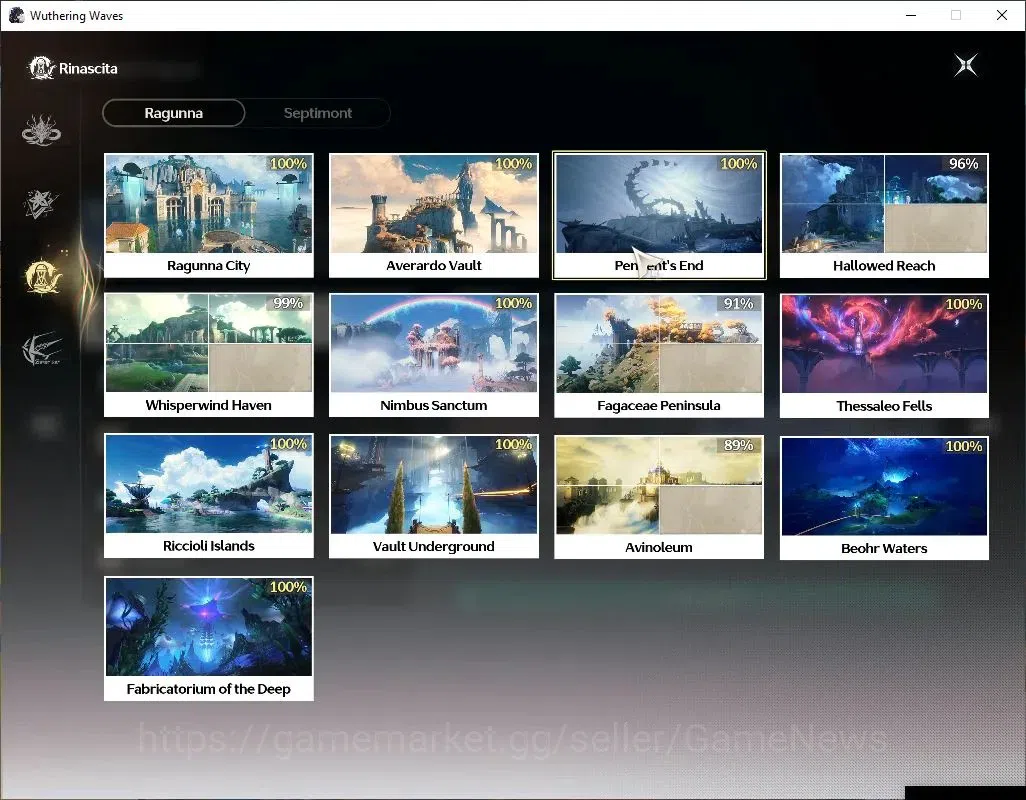Image resolution: width=1026 pixels, height=800 pixels.
Task: Click the Rinascita region title text
Action: coord(88,69)
